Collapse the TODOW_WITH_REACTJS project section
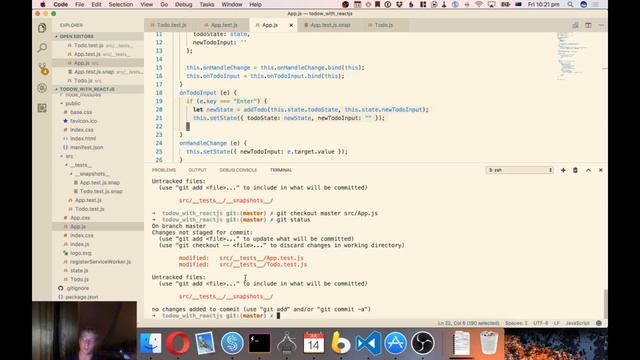 (x=98, y=89)
